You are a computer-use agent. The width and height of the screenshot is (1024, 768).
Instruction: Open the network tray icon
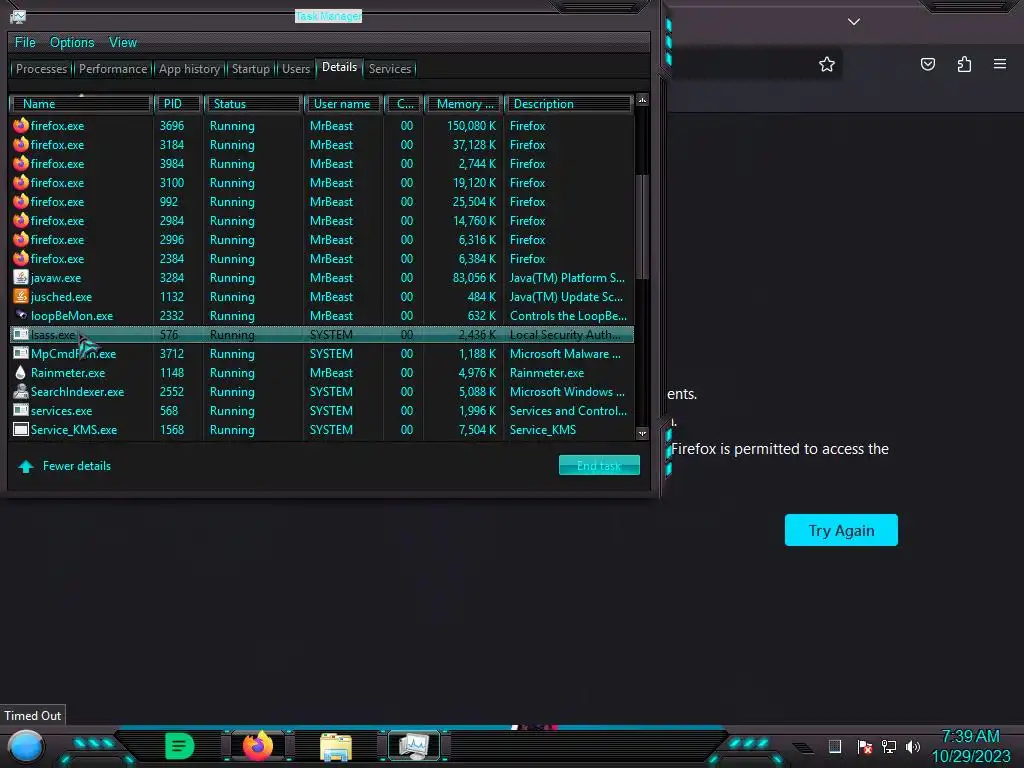[889, 746]
